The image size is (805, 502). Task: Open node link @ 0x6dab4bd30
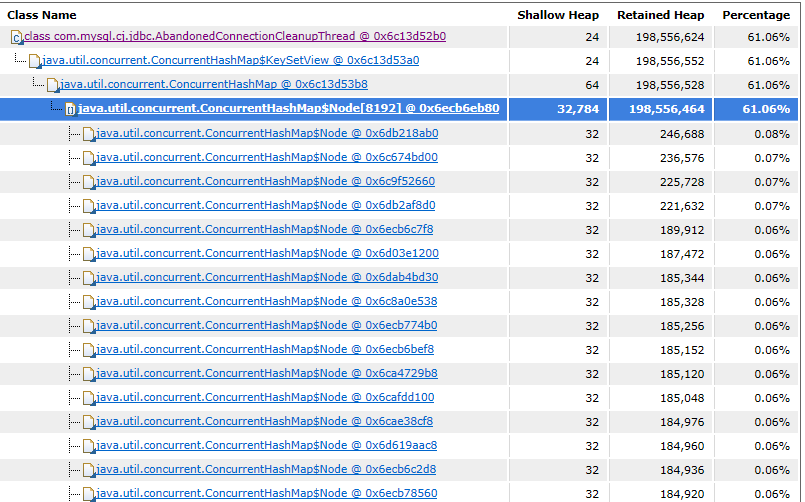tap(267, 277)
